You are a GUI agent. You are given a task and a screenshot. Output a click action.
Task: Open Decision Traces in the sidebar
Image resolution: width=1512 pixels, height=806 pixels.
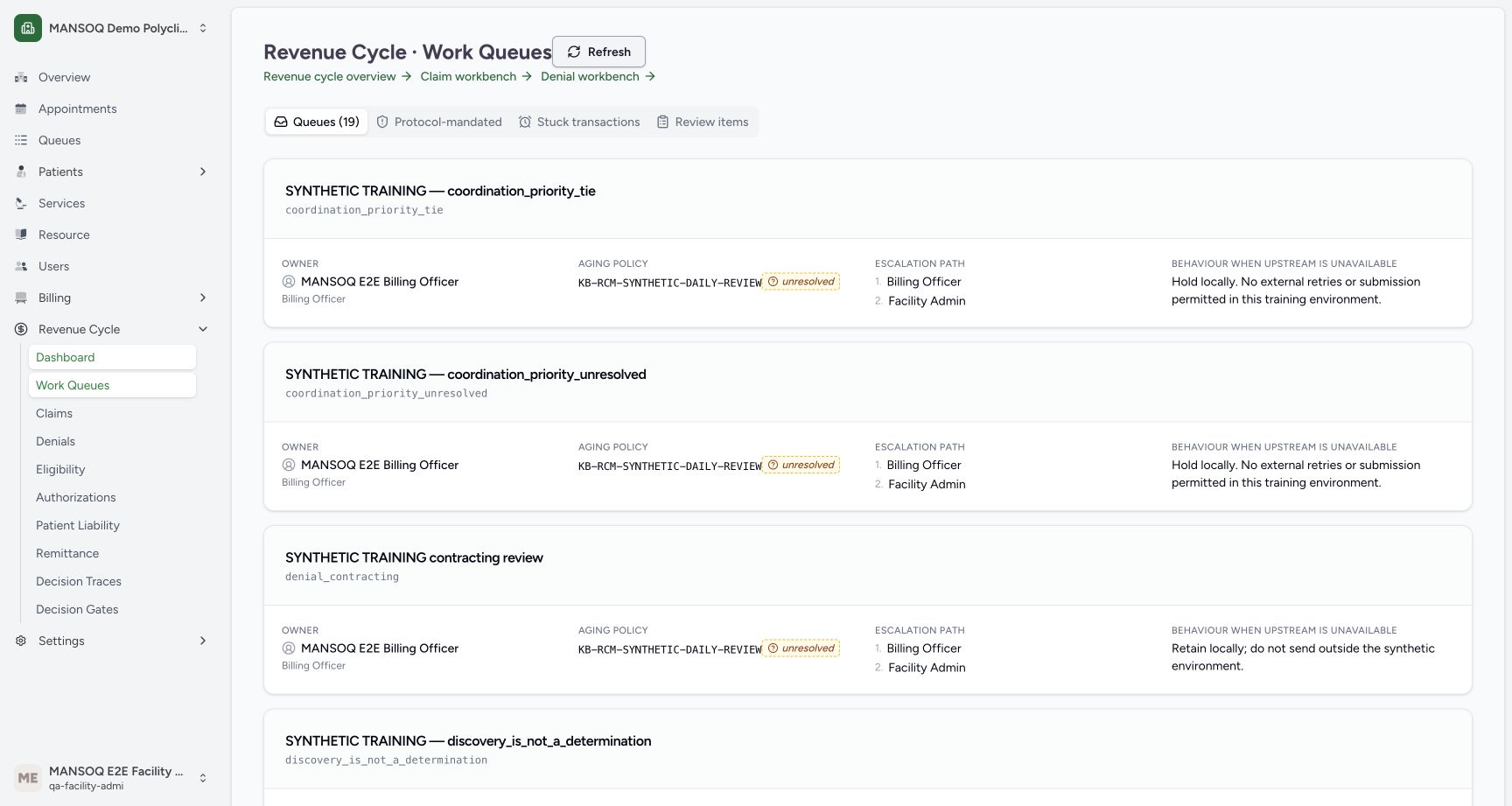pyautogui.click(x=112, y=581)
